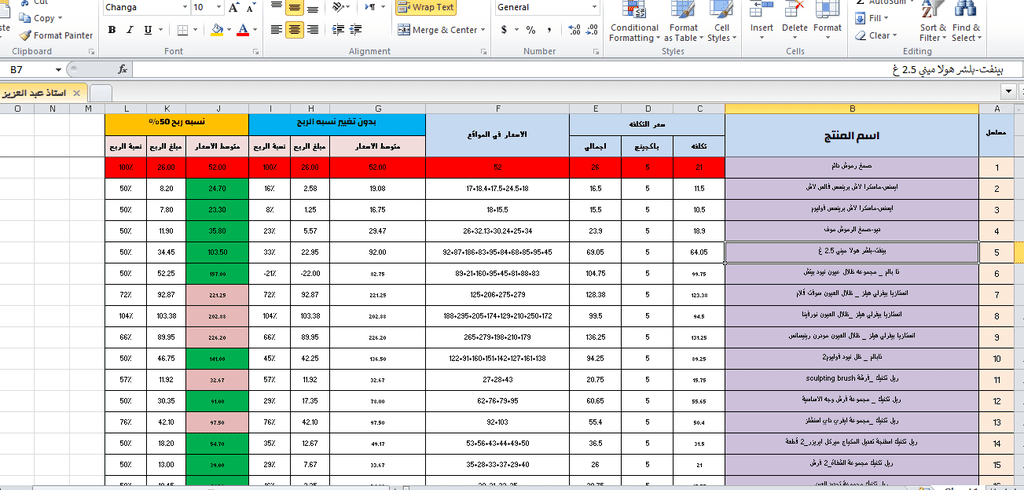
Task: Select the استاذ عبد العزيز workbook tab
Action: [x=36, y=92]
